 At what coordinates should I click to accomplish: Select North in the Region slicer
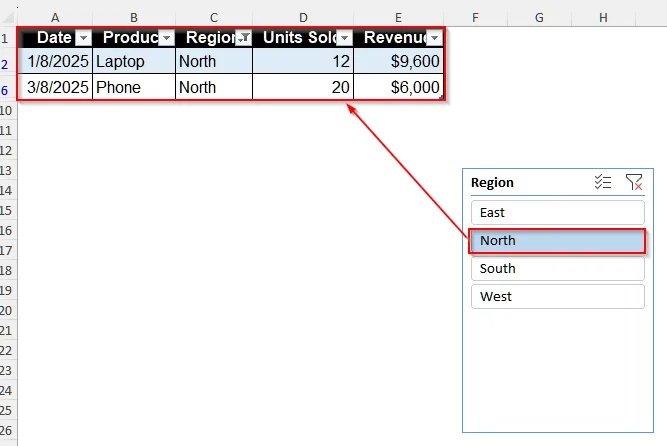click(x=558, y=240)
